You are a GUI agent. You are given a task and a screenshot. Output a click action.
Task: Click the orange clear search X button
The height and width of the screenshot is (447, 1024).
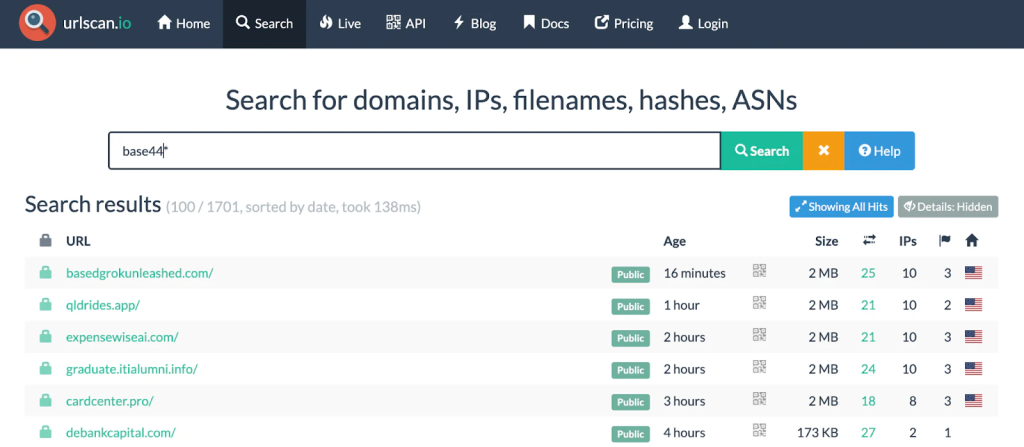823,151
